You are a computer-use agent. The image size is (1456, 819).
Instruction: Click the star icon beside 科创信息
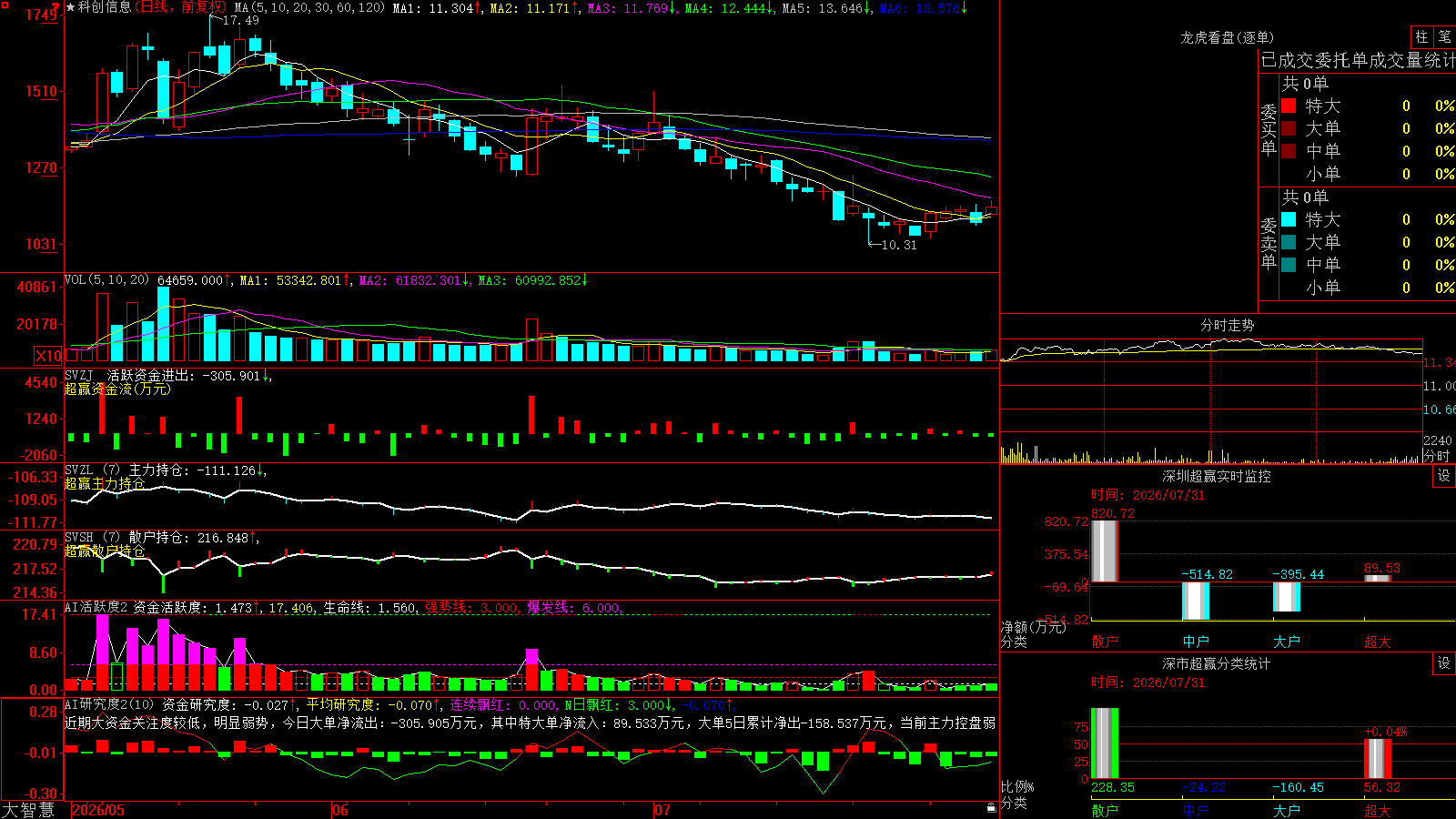coord(70,7)
